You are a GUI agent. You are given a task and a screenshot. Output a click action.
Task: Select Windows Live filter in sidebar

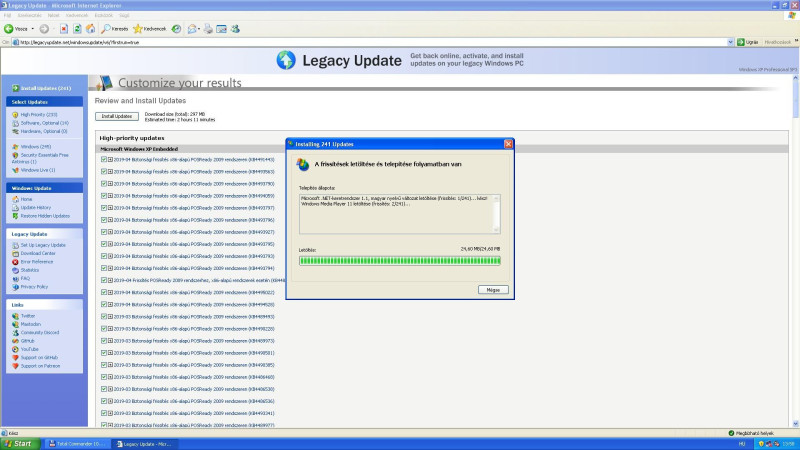tap(37, 170)
